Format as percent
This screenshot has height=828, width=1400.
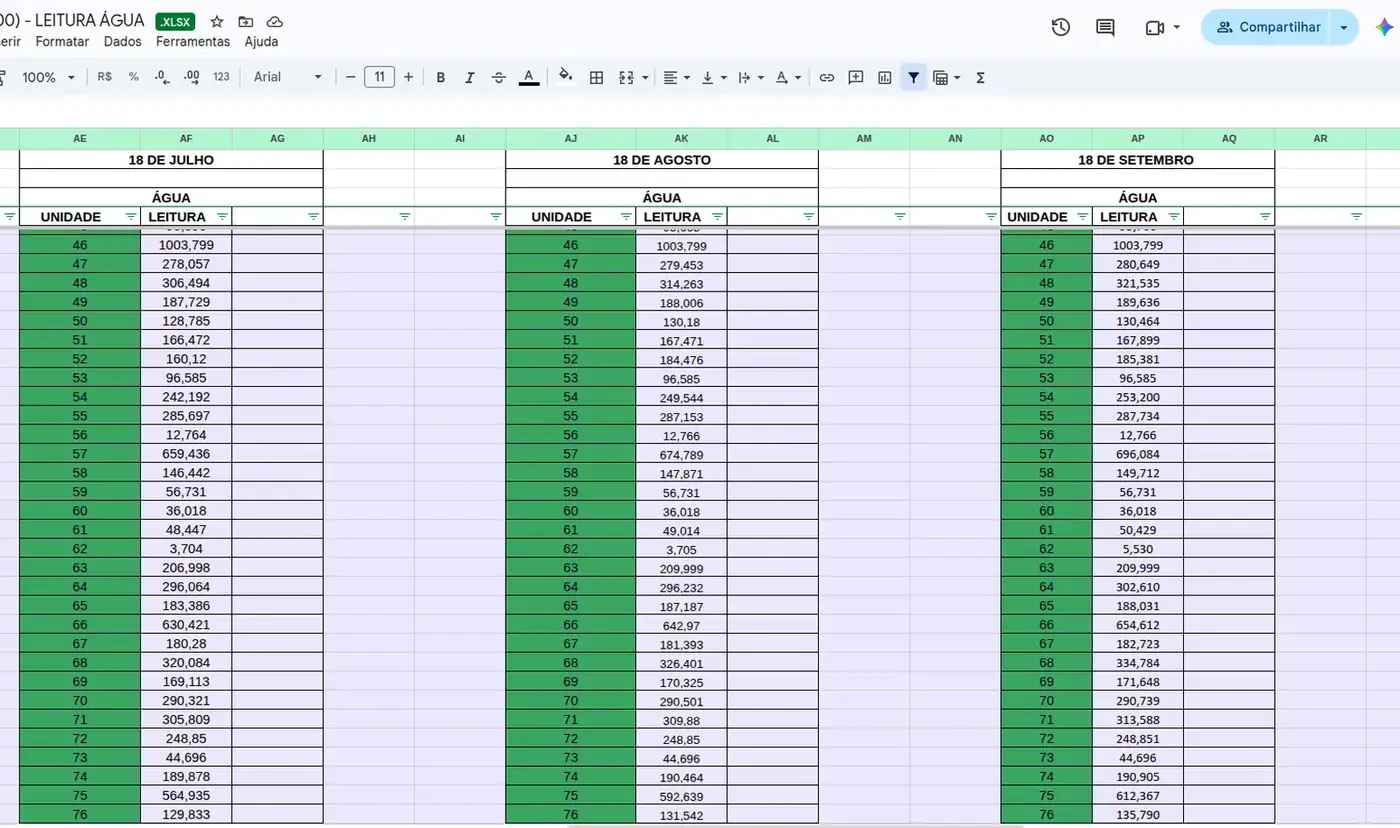pyautogui.click(x=134, y=77)
